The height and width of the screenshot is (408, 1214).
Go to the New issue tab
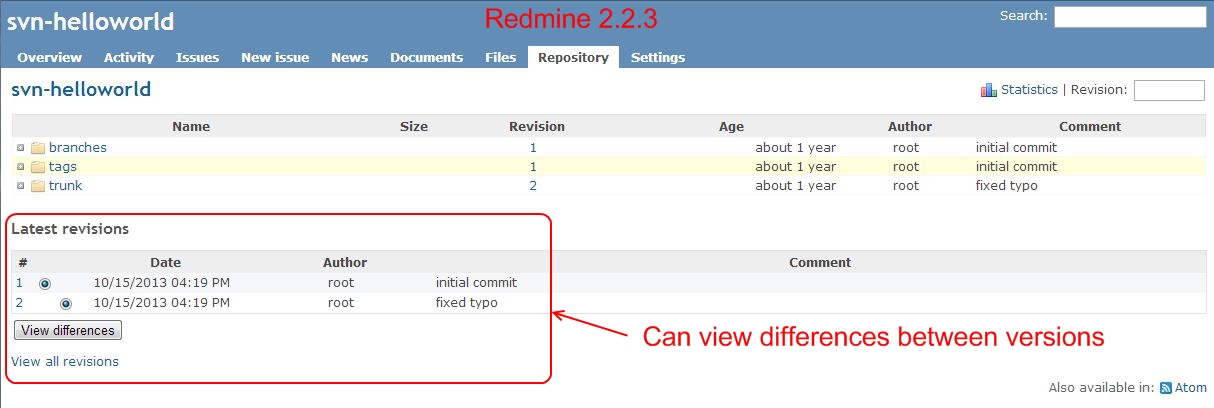pos(275,57)
